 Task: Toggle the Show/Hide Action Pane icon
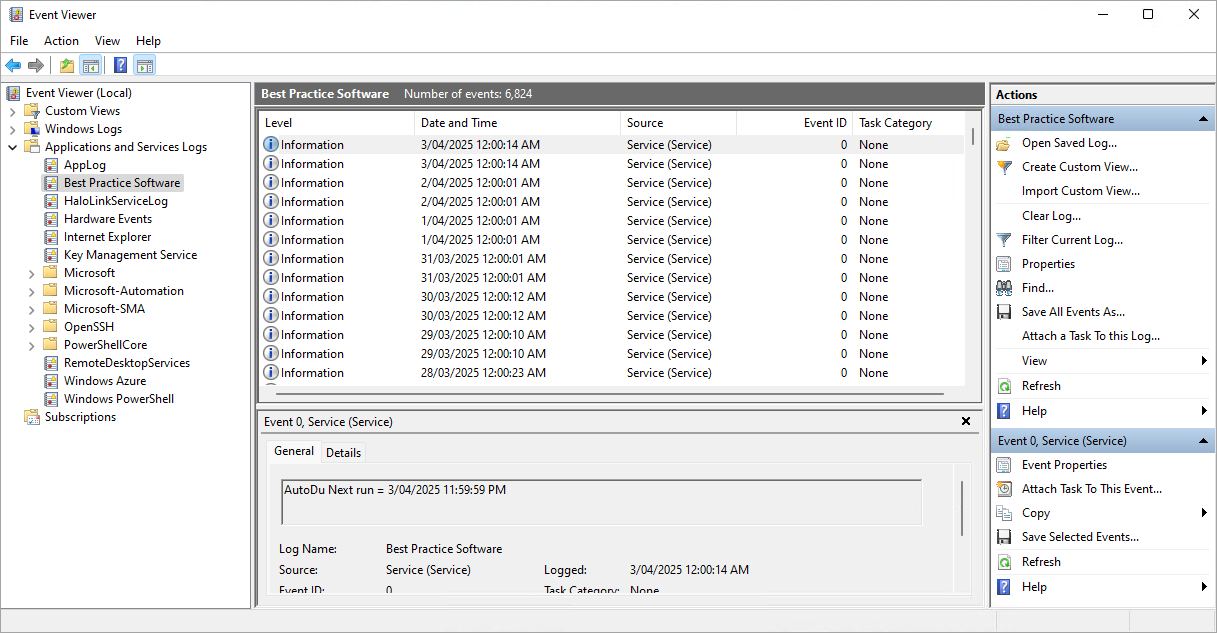[145, 66]
